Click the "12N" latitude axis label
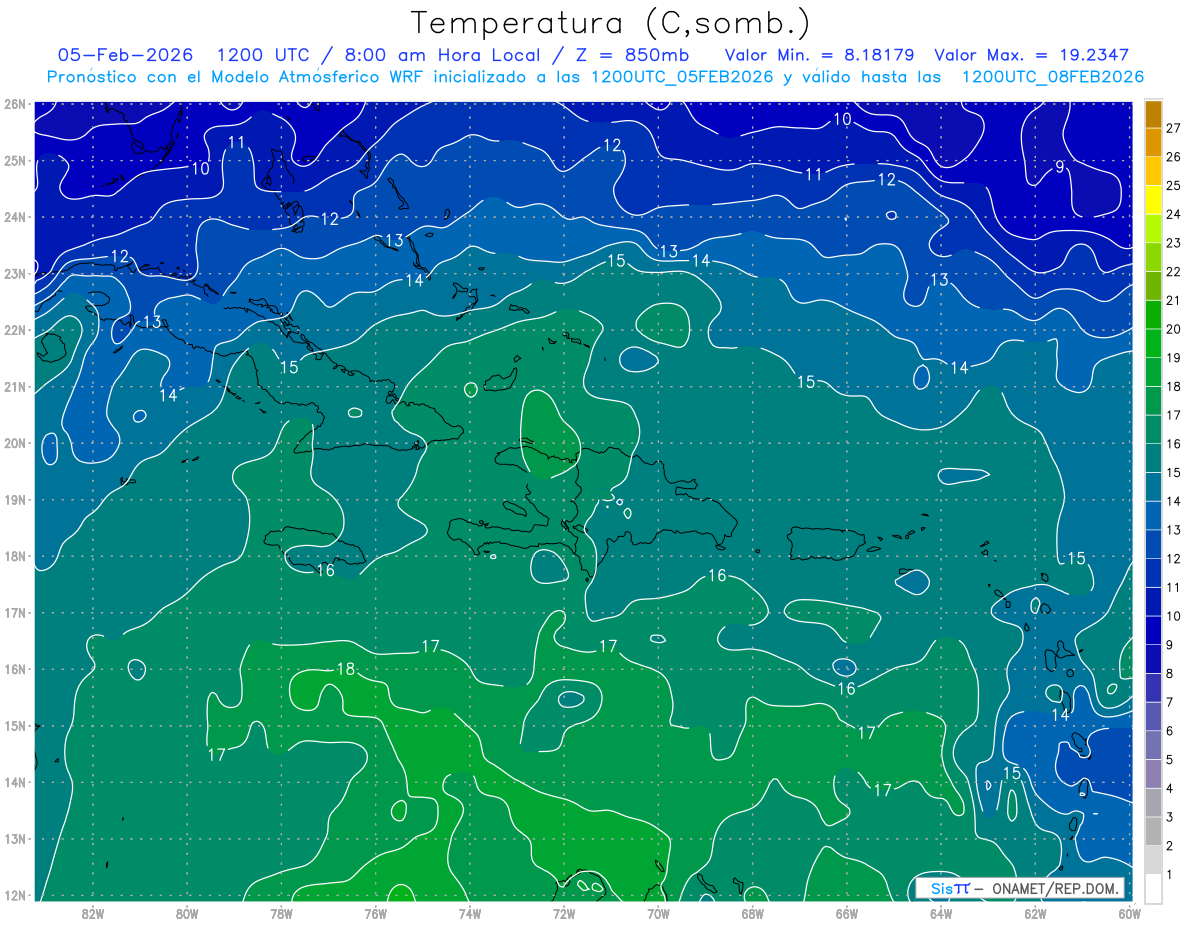Screen dimensions: 1200x927 pos(14,895)
